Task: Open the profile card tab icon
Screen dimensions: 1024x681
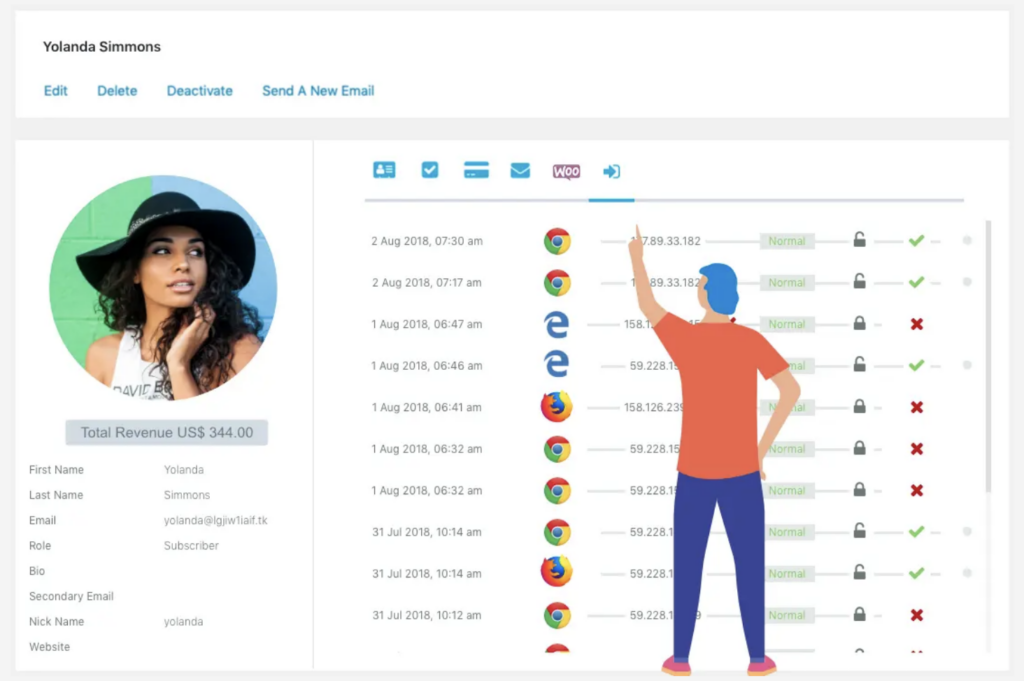Action: click(x=384, y=171)
